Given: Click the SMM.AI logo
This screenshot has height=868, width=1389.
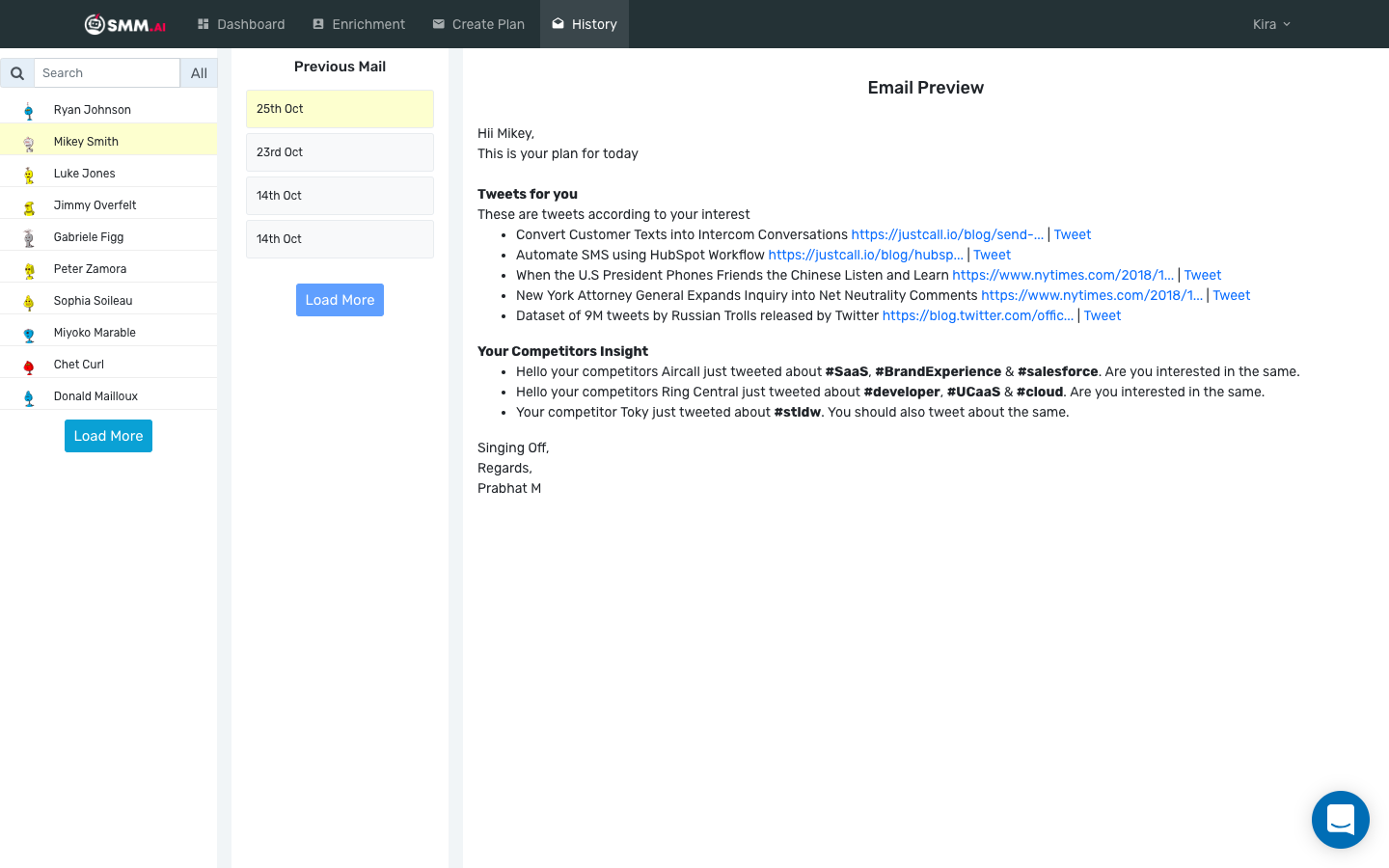Looking at the screenshot, I should (x=125, y=24).
